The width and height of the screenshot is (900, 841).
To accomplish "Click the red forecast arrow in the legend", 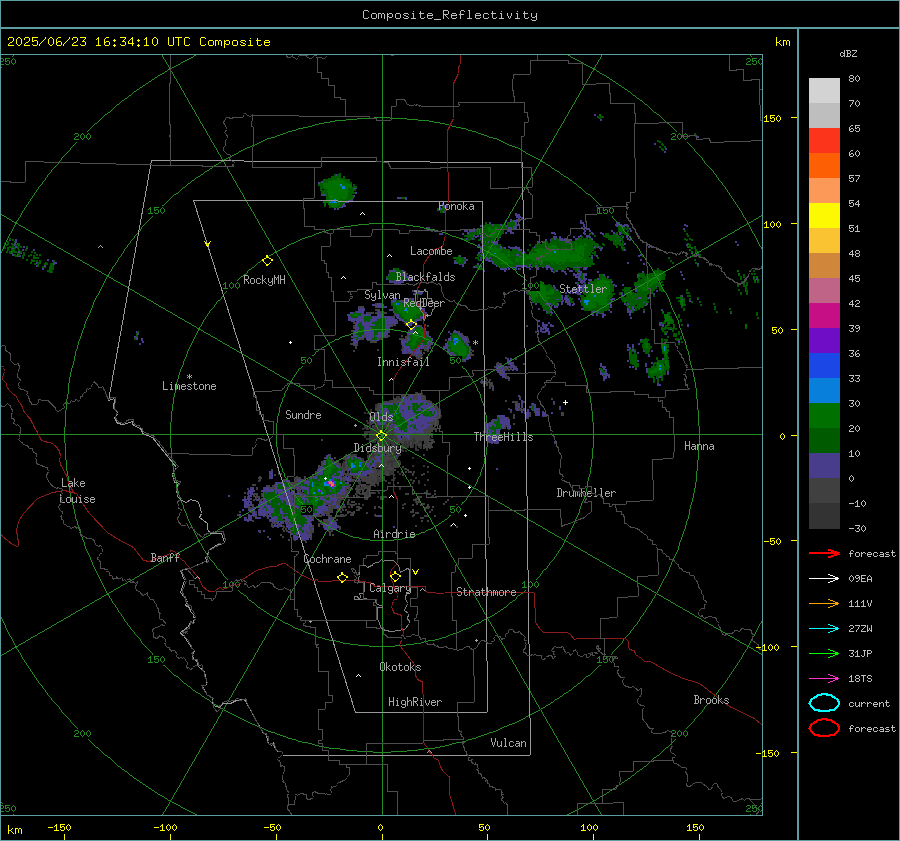I will [824, 553].
